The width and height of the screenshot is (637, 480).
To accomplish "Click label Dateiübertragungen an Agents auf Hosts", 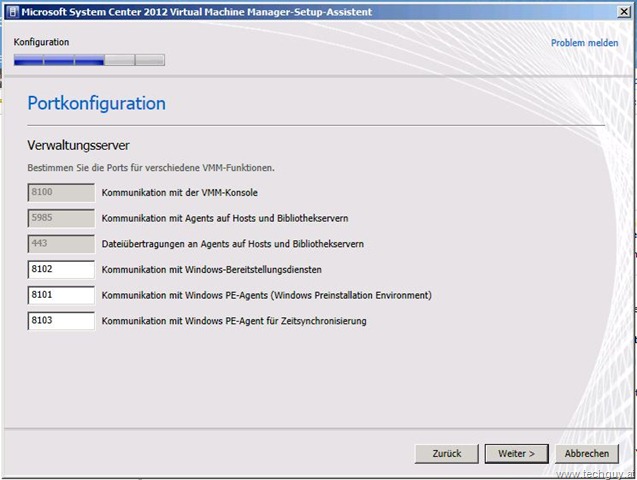I will 233,244.
